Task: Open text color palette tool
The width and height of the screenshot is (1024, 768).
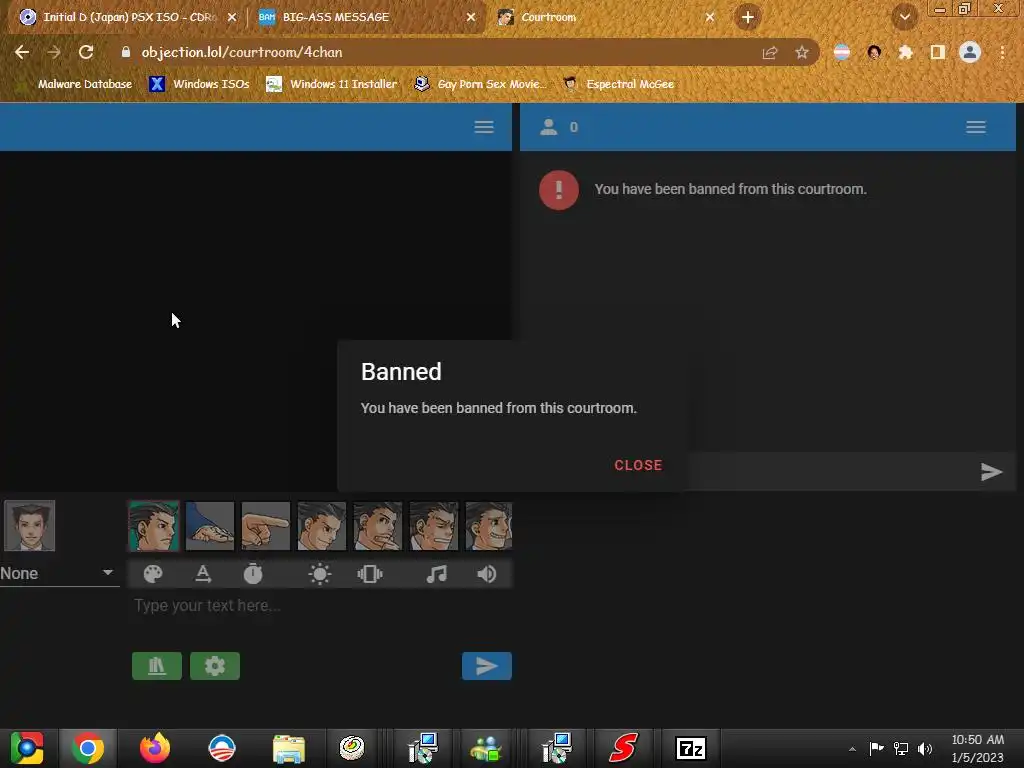Action: (x=153, y=574)
